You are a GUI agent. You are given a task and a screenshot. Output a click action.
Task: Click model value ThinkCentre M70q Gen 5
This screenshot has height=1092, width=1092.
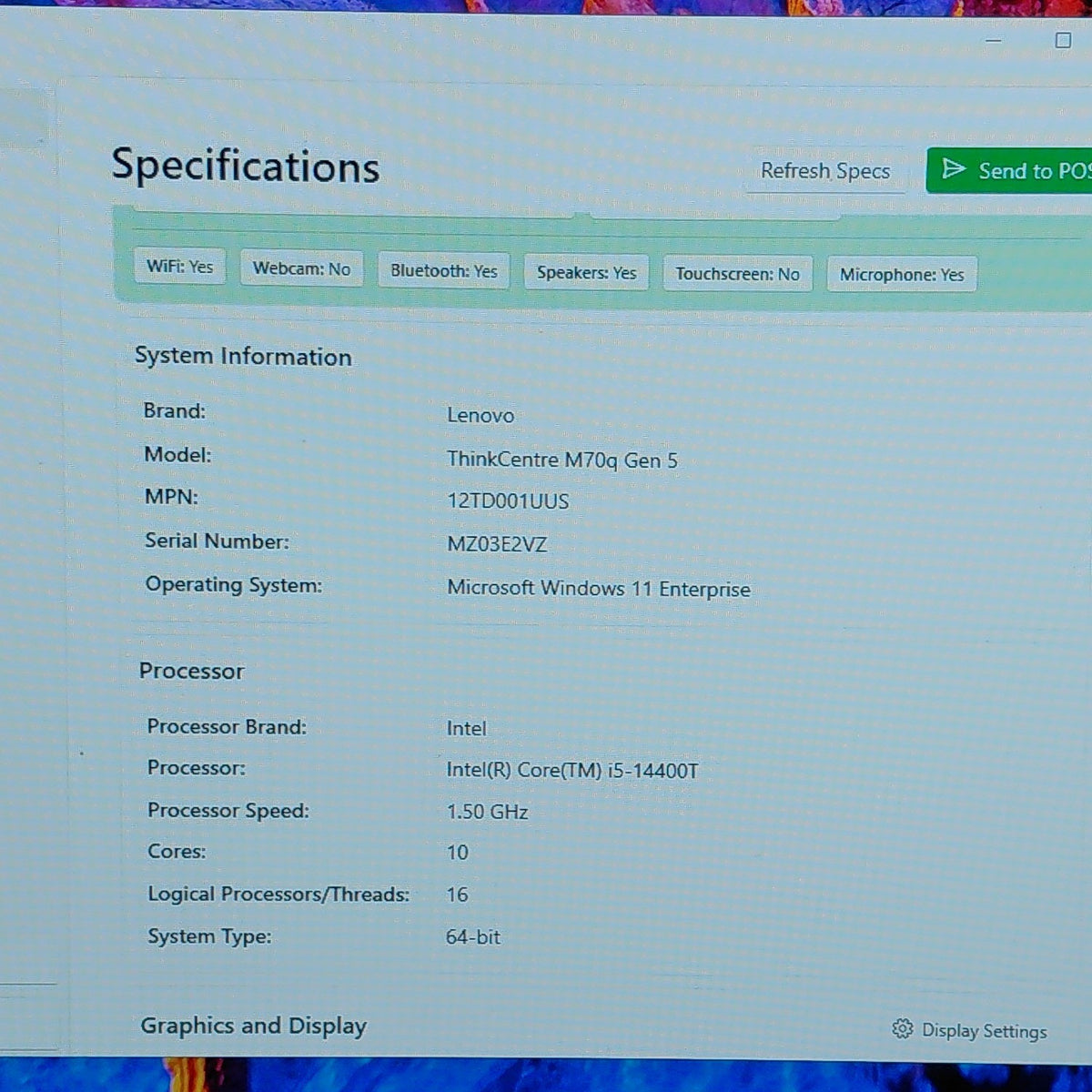pos(562,460)
